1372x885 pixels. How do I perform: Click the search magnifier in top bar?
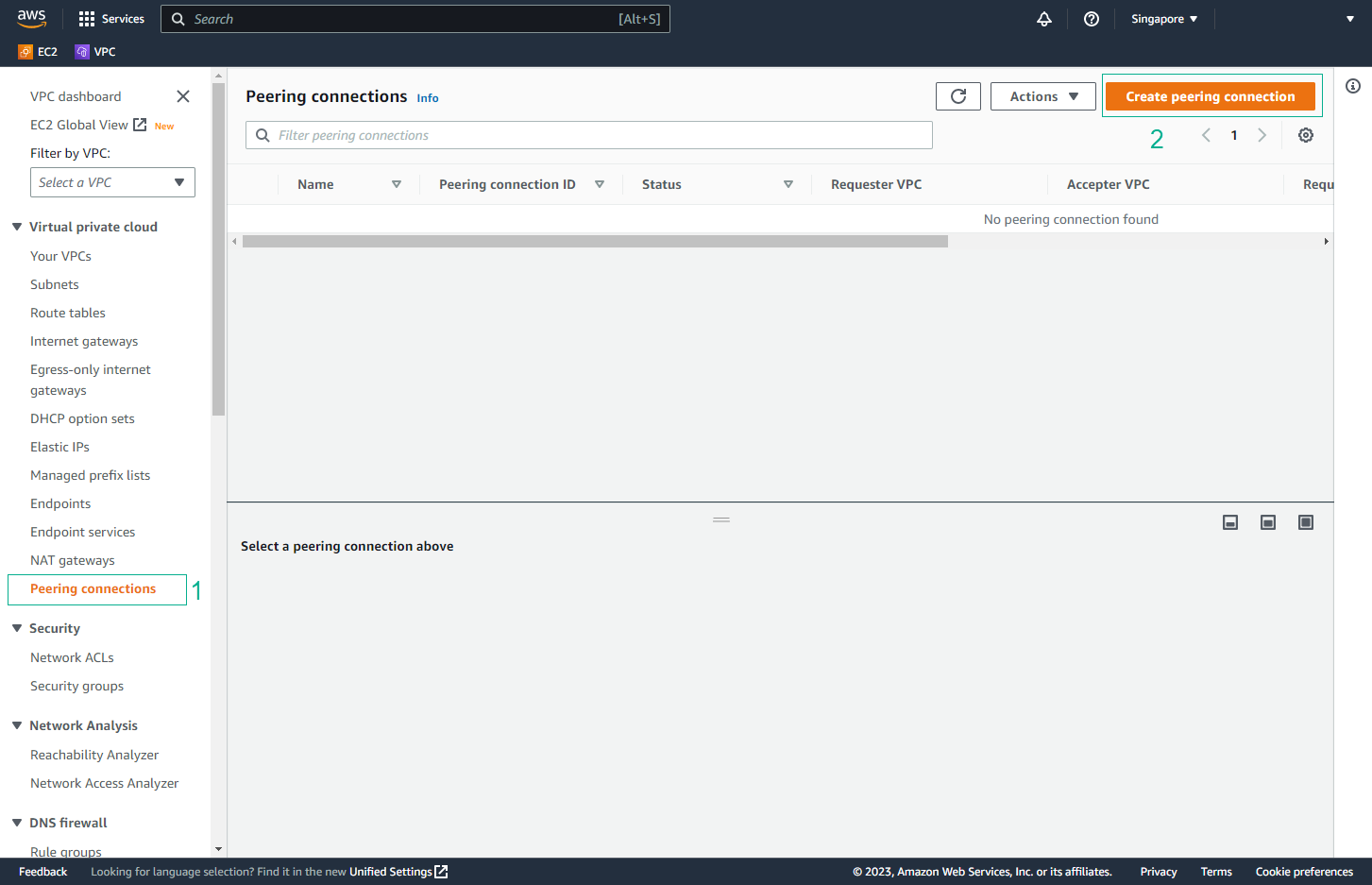(178, 19)
